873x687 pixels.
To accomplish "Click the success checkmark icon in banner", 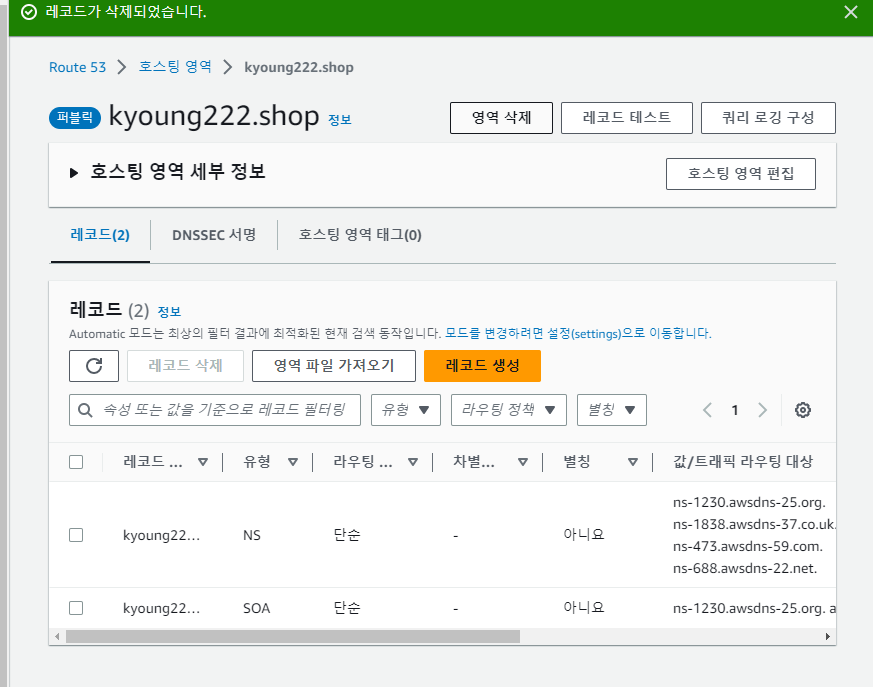I will [29, 12].
